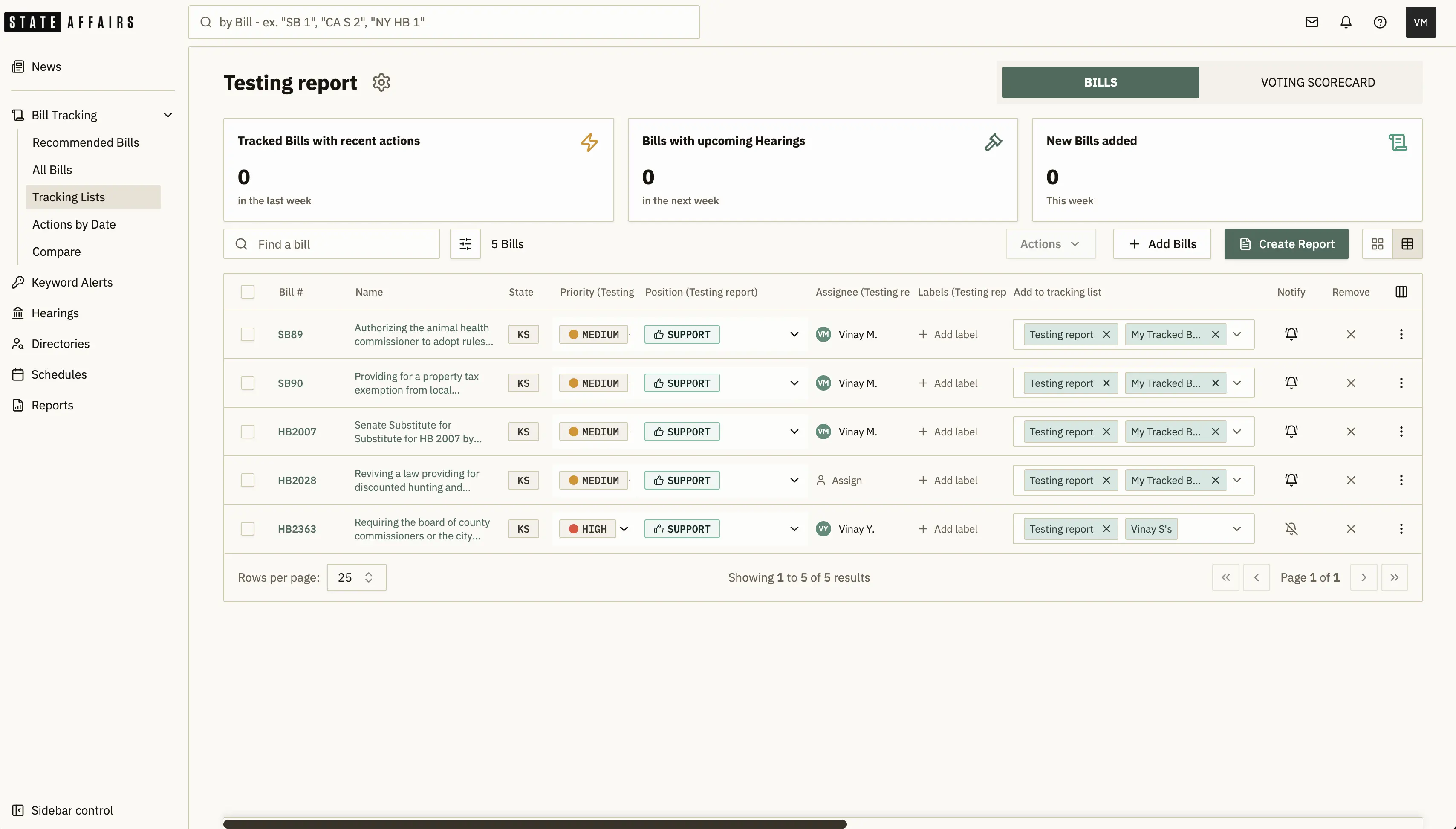Remove HB2363 from the tracking list

coord(1351,529)
